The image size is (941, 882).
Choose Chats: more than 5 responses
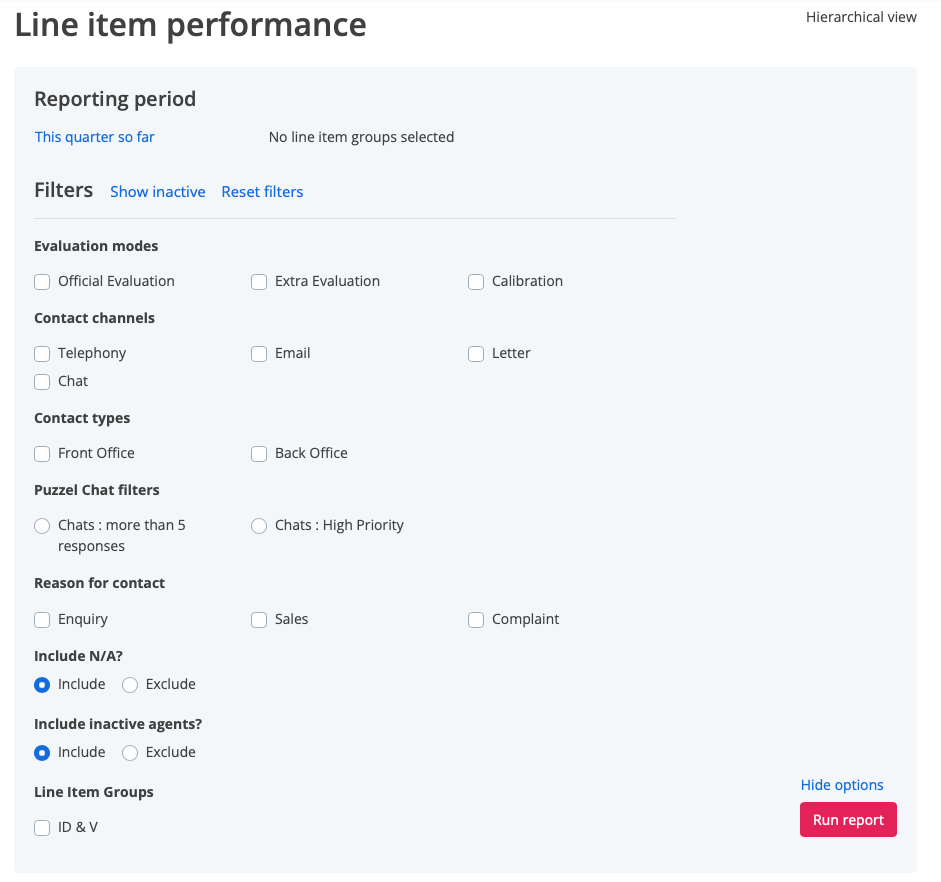(x=42, y=526)
